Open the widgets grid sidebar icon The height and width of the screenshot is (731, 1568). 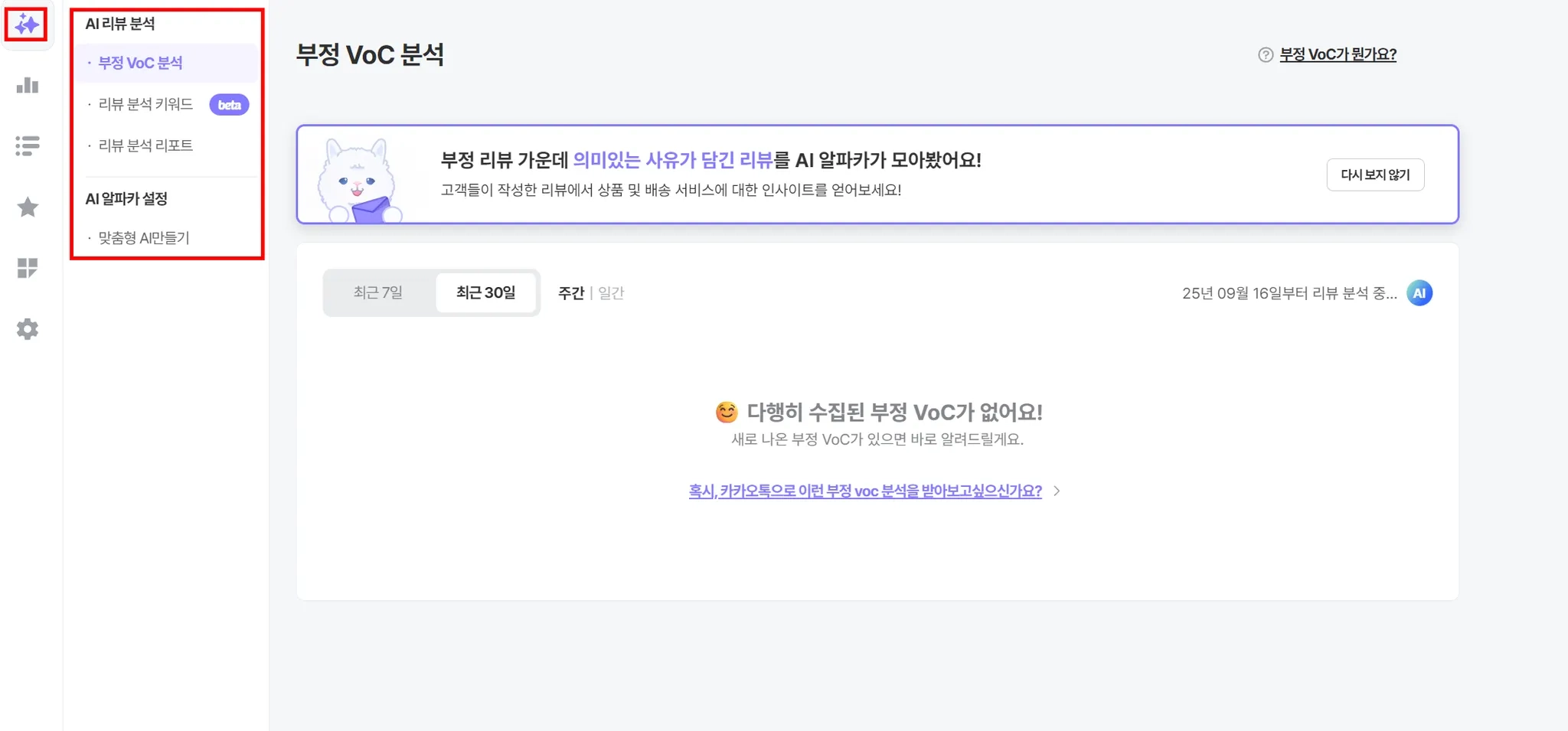[x=28, y=268]
